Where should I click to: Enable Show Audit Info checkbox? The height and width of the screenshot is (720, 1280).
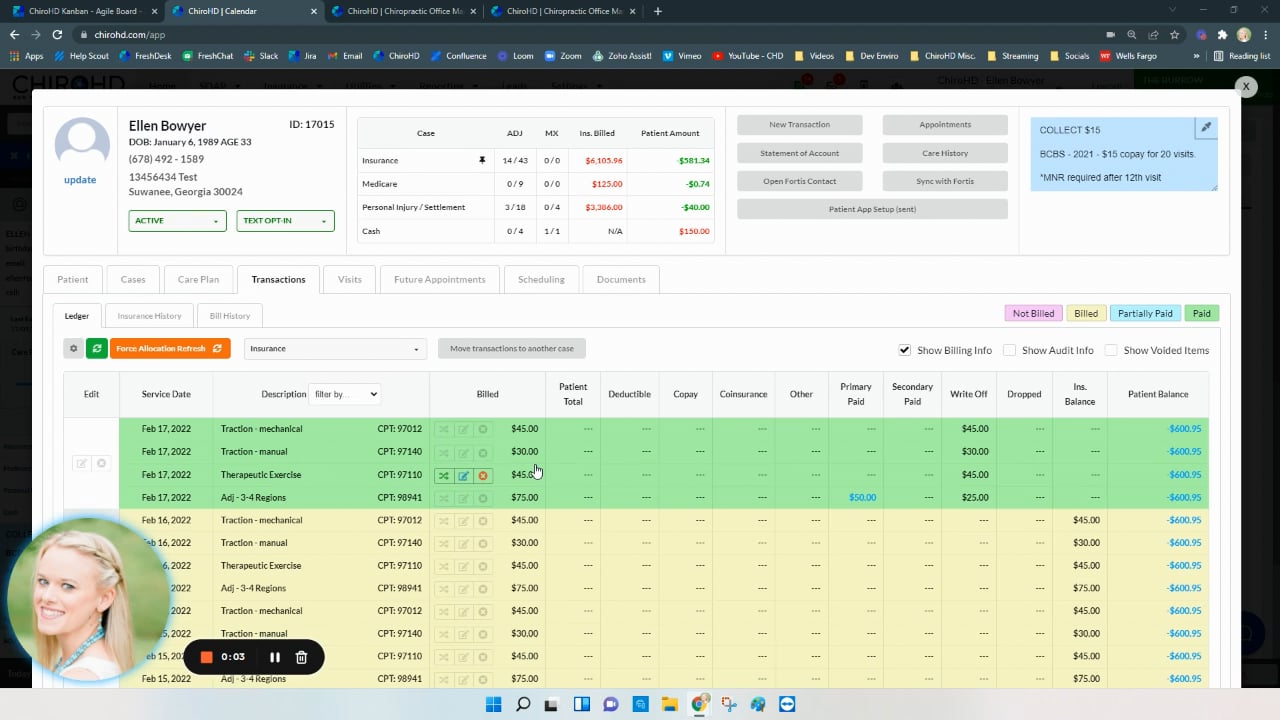(x=1009, y=350)
